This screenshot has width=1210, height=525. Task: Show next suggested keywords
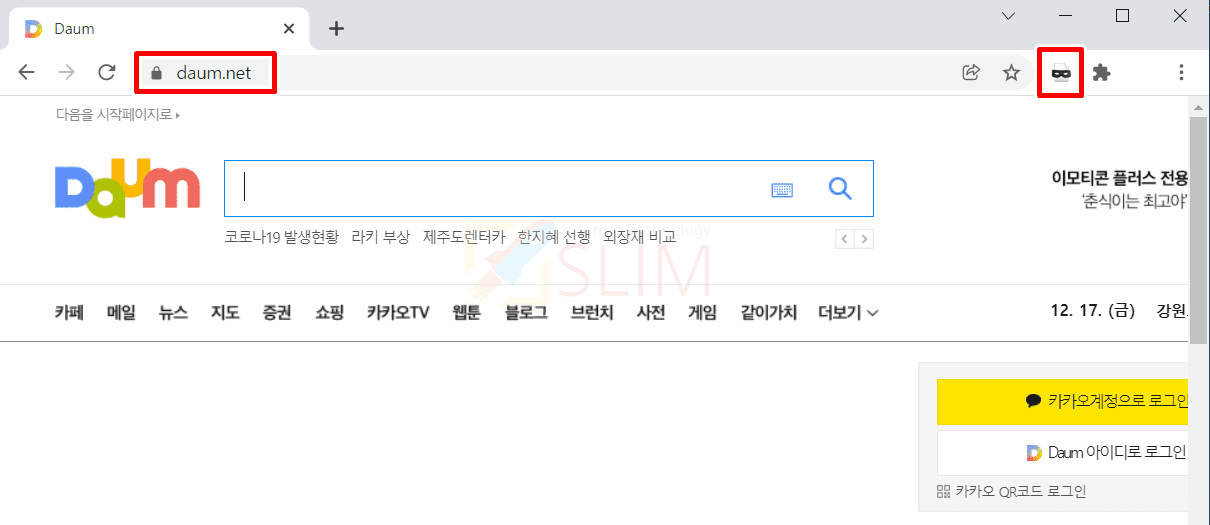pyautogui.click(x=864, y=239)
